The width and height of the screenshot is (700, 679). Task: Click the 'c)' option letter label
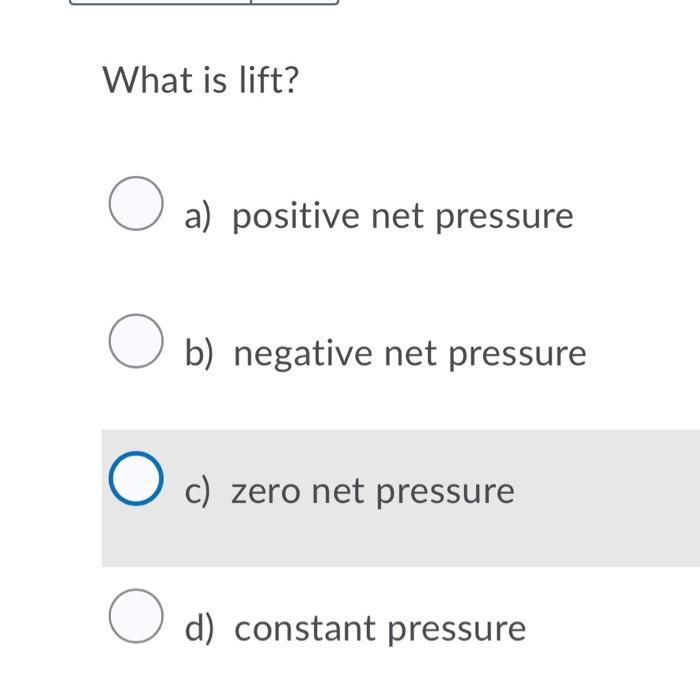197,492
